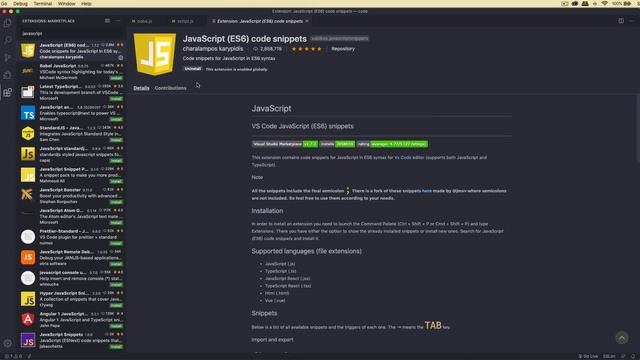This screenshot has width=640, height=360.
Task: Open the sidebar More Actions ellipsis
Action: click(118, 21)
